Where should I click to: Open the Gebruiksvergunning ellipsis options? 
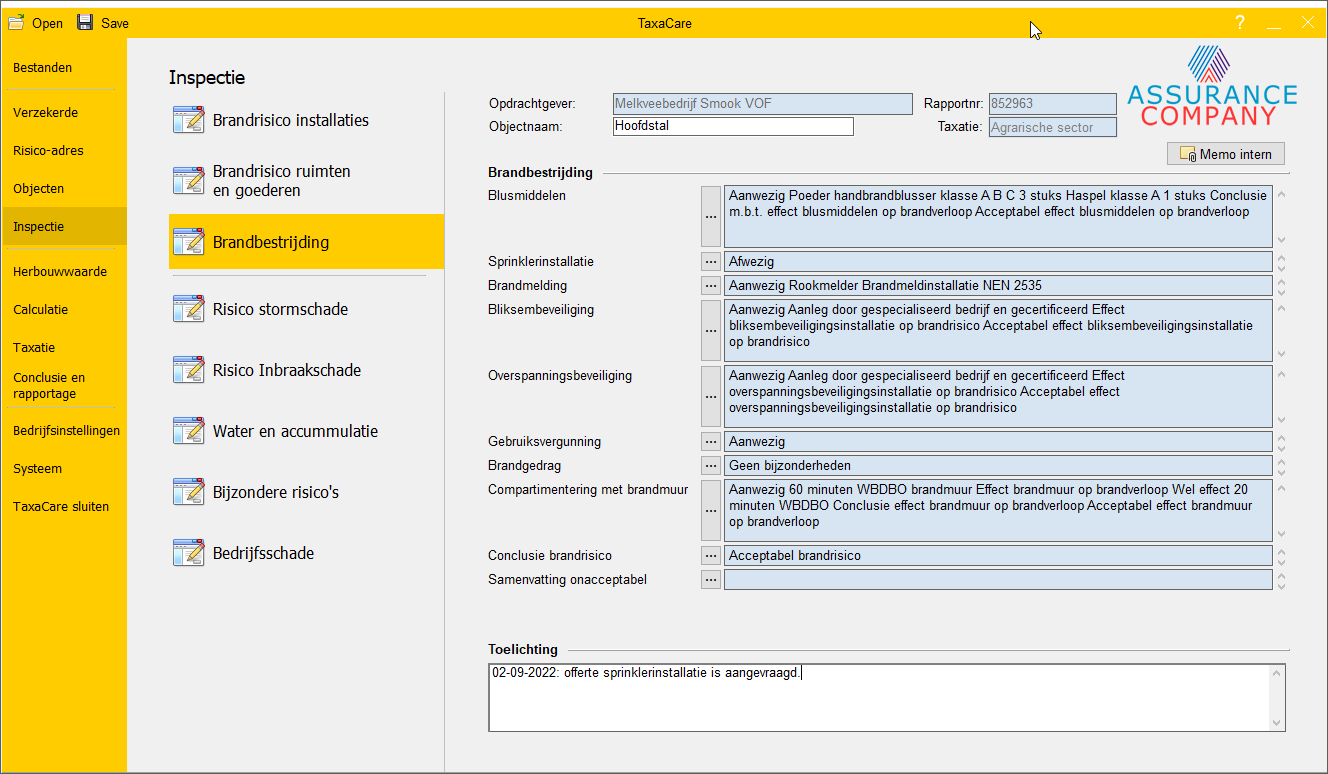(711, 441)
